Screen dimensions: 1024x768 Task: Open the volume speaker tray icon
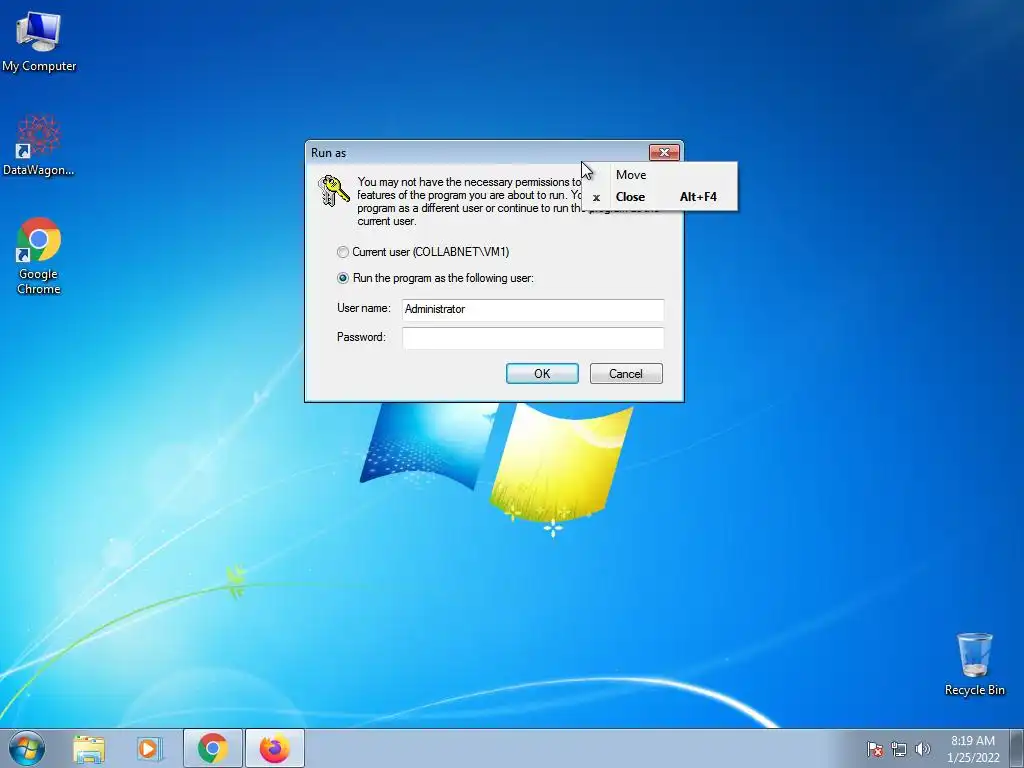923,749
